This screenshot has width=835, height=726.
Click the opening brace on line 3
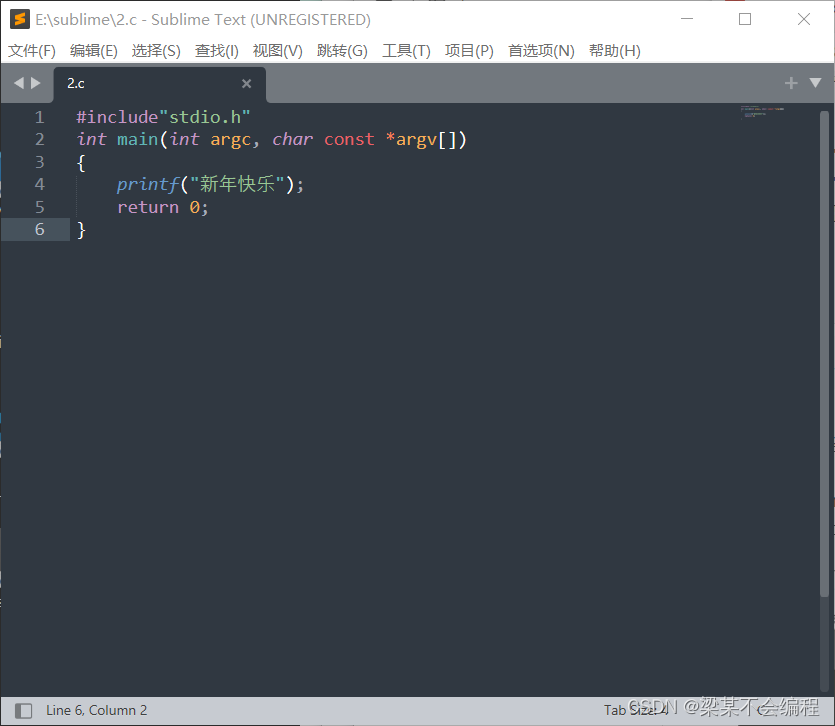coord(81,162)
